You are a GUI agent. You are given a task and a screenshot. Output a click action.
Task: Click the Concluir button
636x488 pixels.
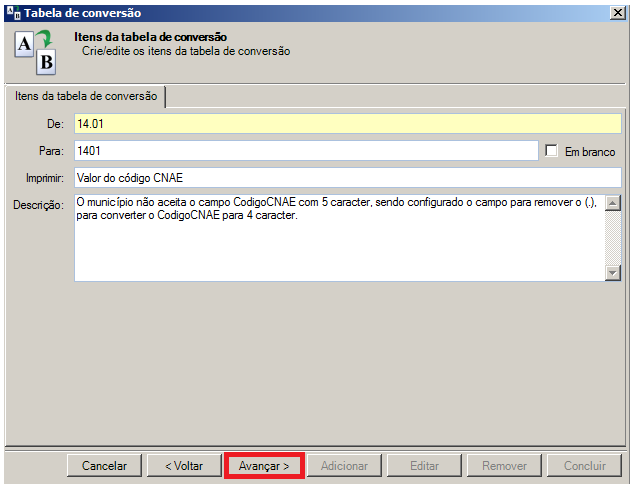584,466
